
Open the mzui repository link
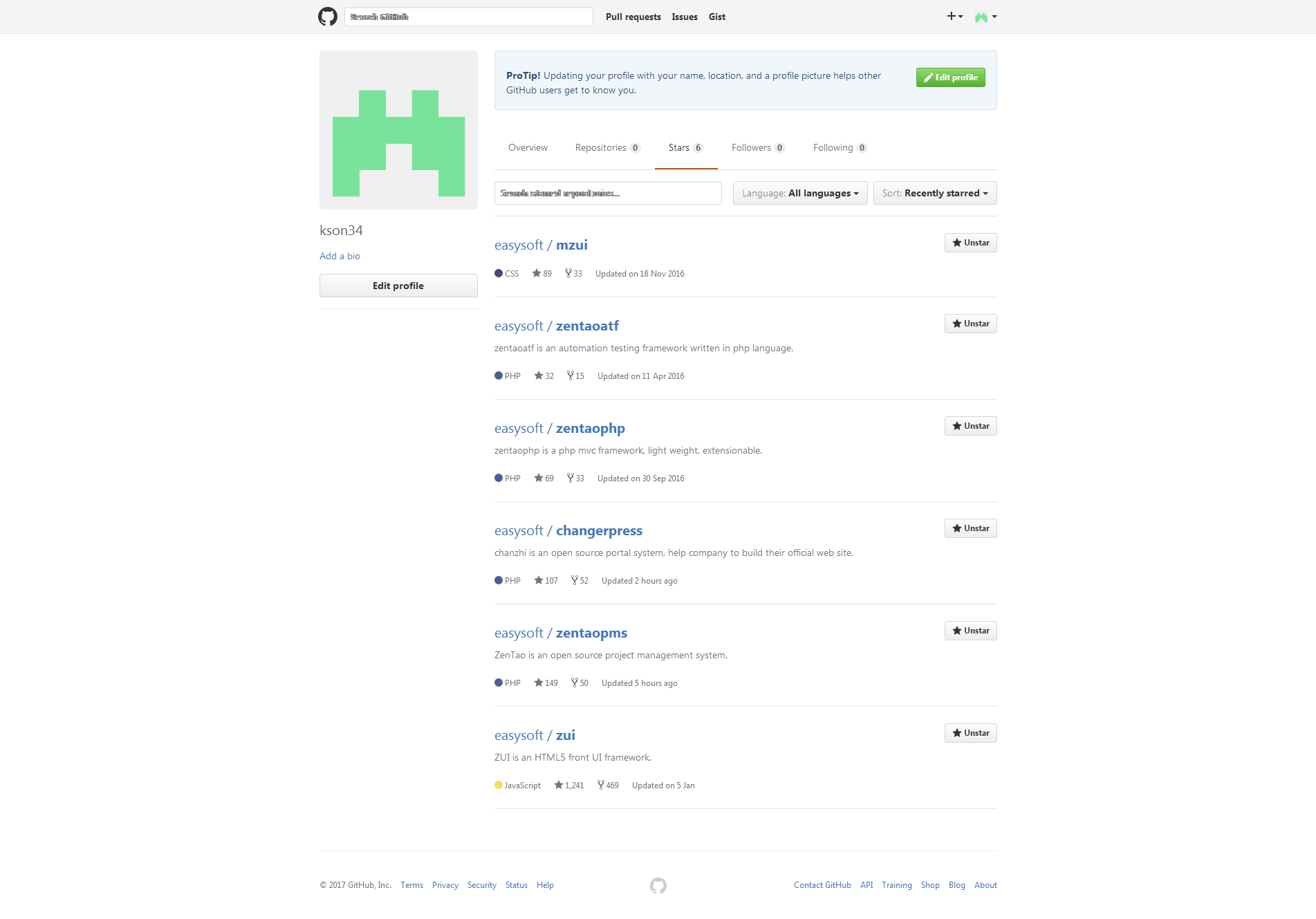[x=572, y=245]
